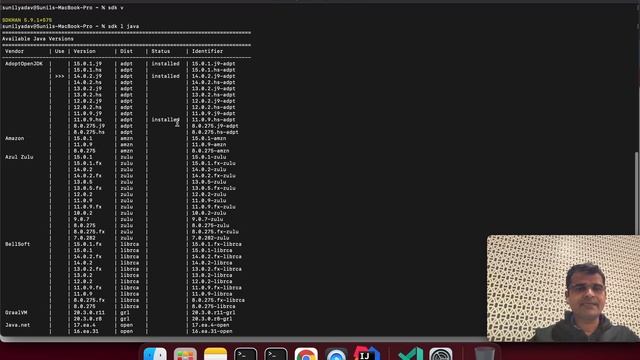The width and height of the screenshot is (640, 360).
Task: Click the Vendor column header
Action: [15, 51]
